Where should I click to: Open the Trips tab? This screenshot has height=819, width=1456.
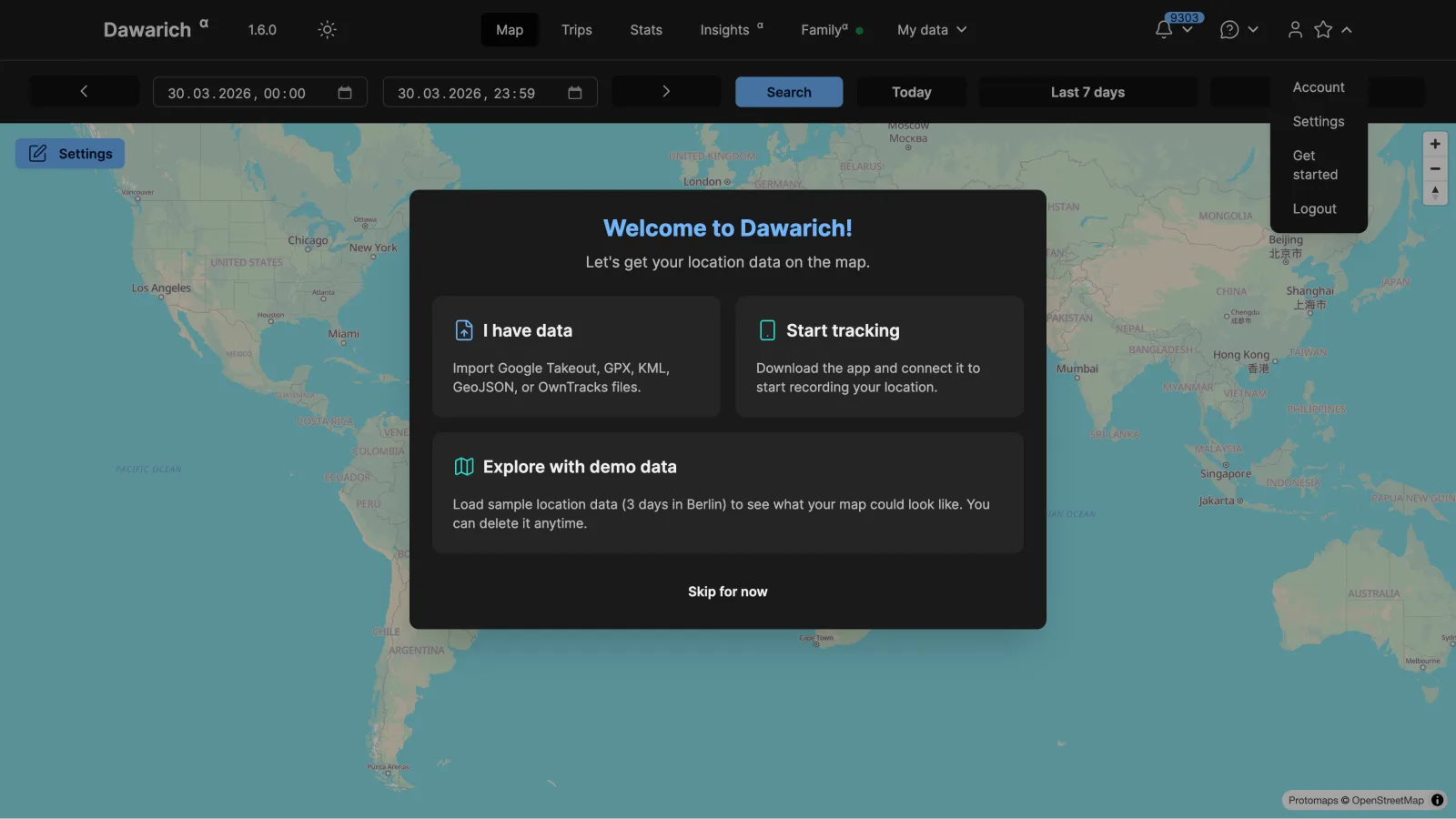tap(577, 30)
